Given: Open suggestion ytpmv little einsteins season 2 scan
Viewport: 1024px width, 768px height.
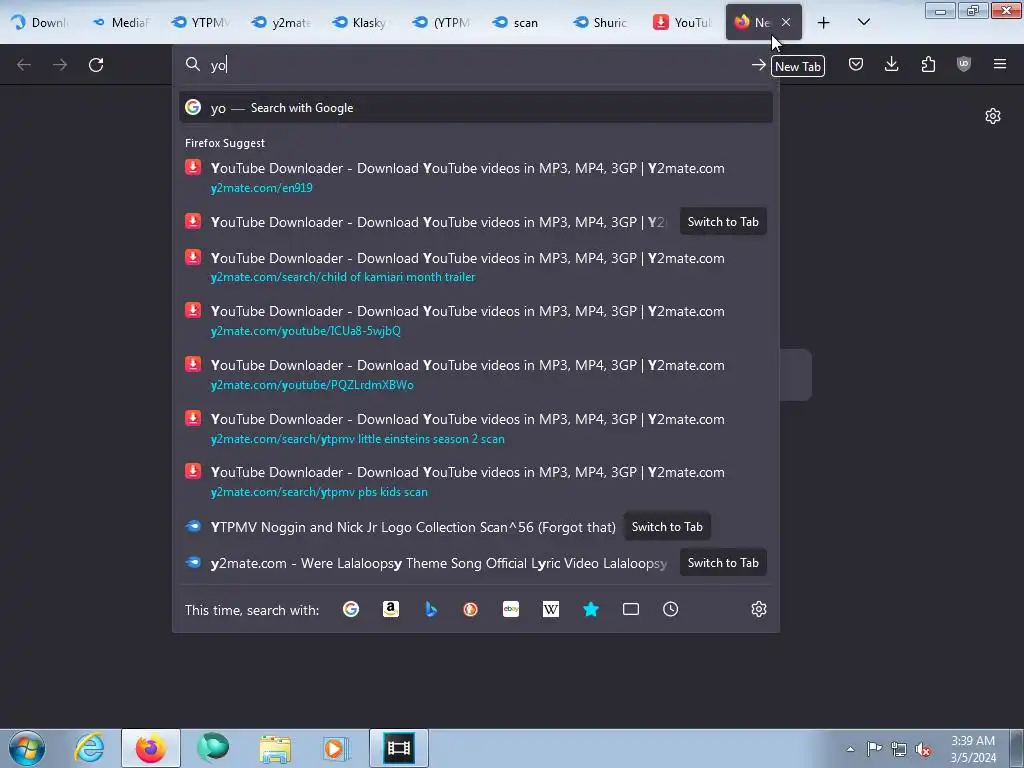Looking at the screenshot, I should pos(476,428).
